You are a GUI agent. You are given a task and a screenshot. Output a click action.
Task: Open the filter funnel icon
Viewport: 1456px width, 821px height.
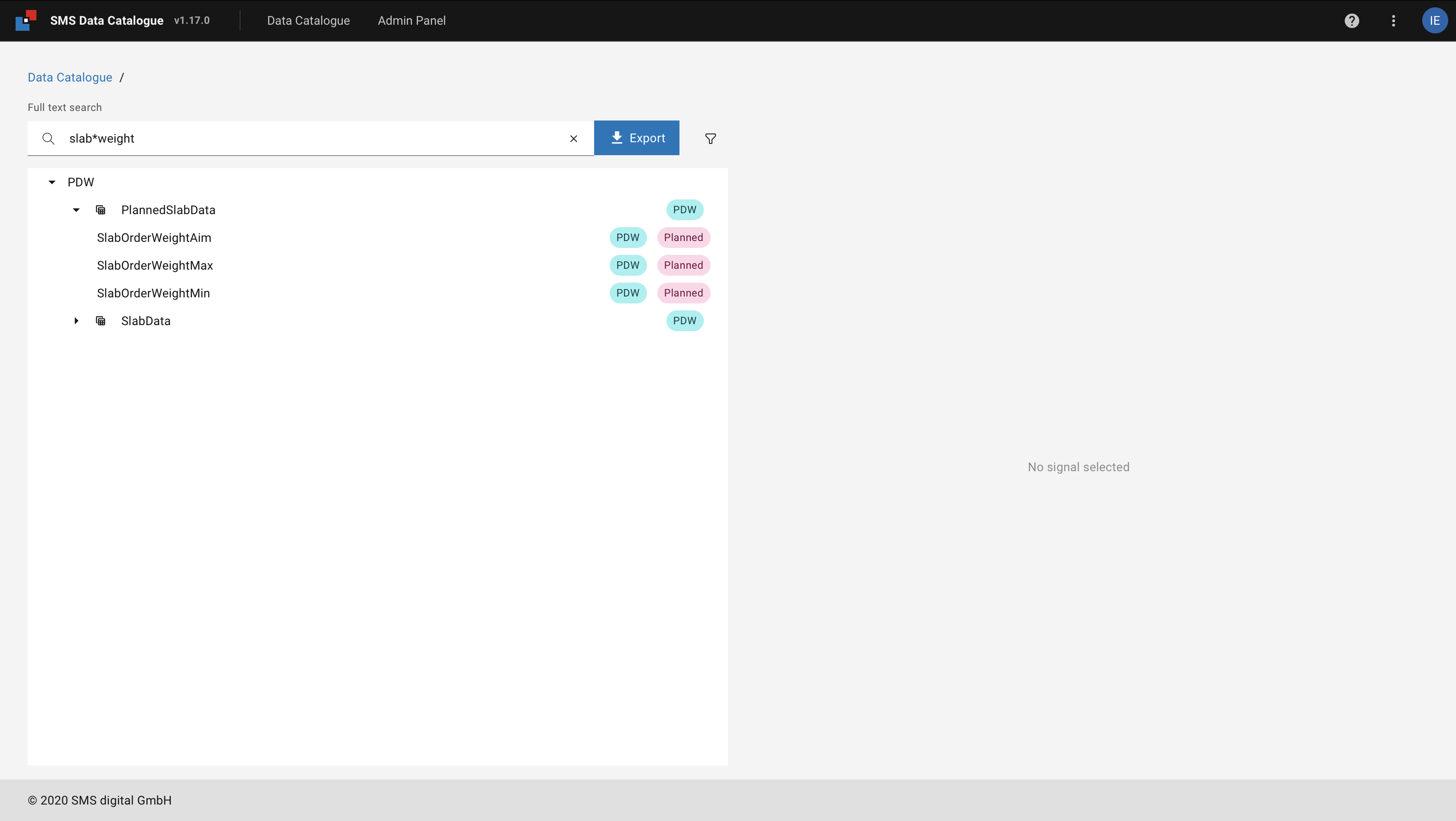(711, 139)
